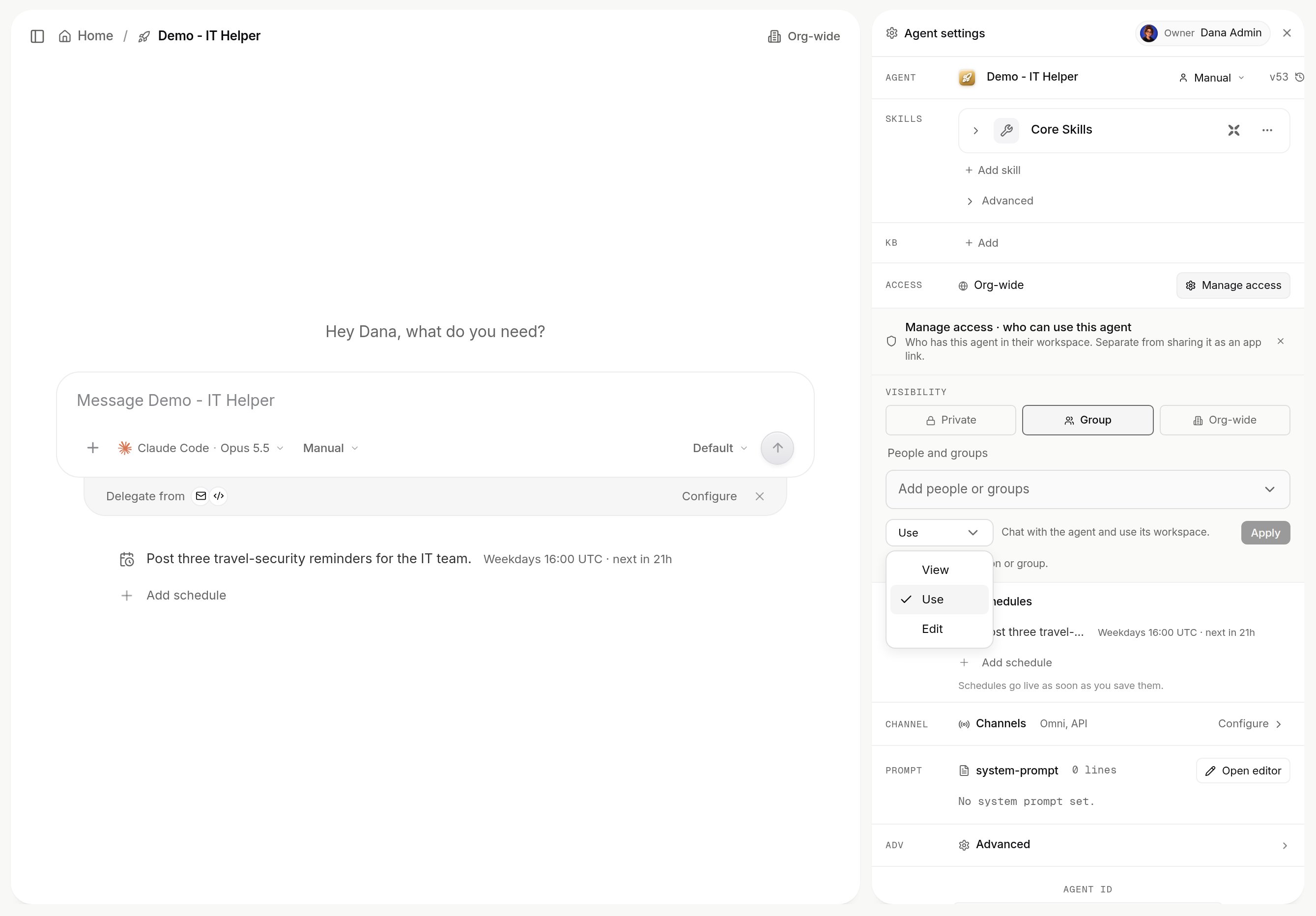Open the Manual dropdown in message box
The width and height of the screenshot is (1316, 916).
[x=331, y=448]
